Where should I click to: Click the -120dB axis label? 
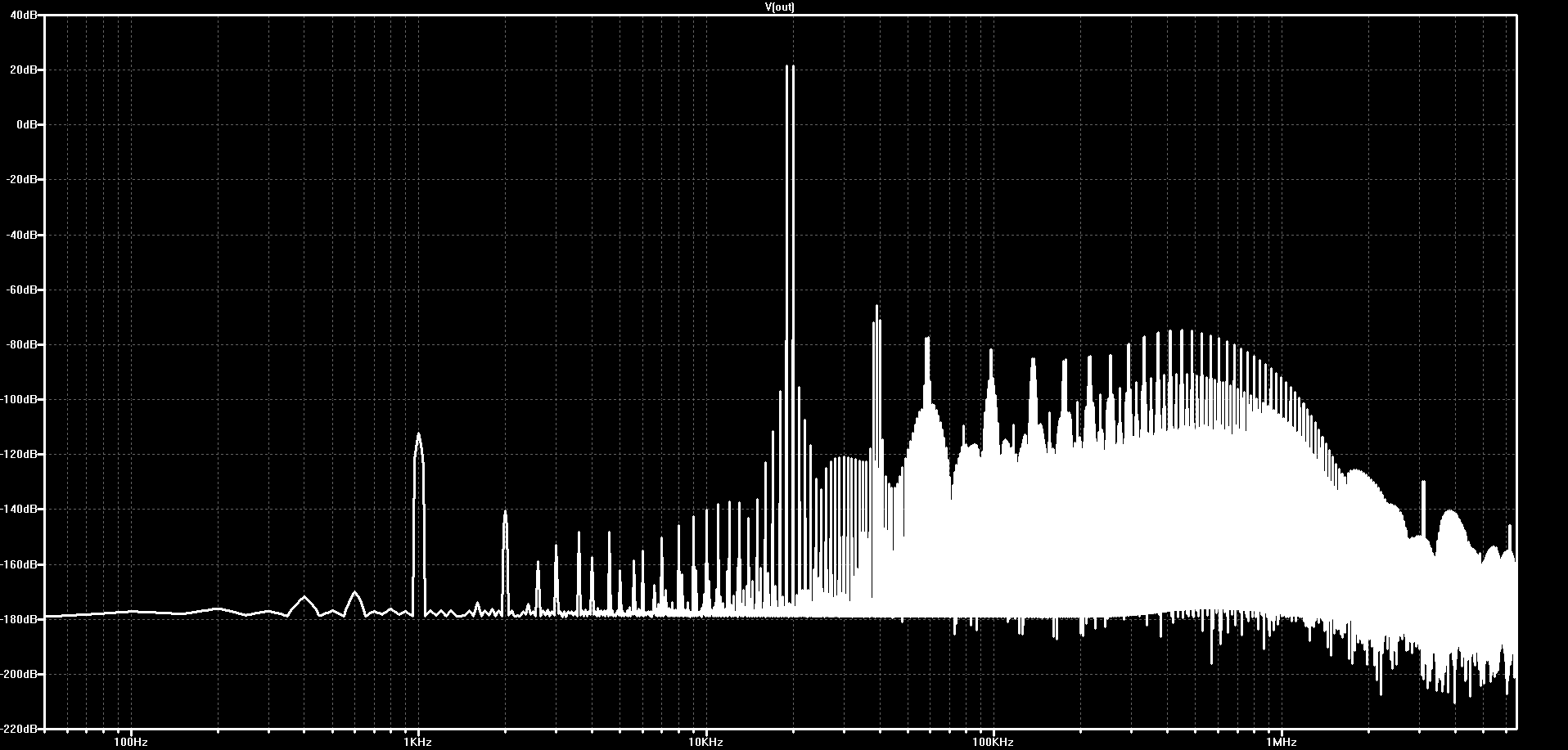(x=20, y=454)
